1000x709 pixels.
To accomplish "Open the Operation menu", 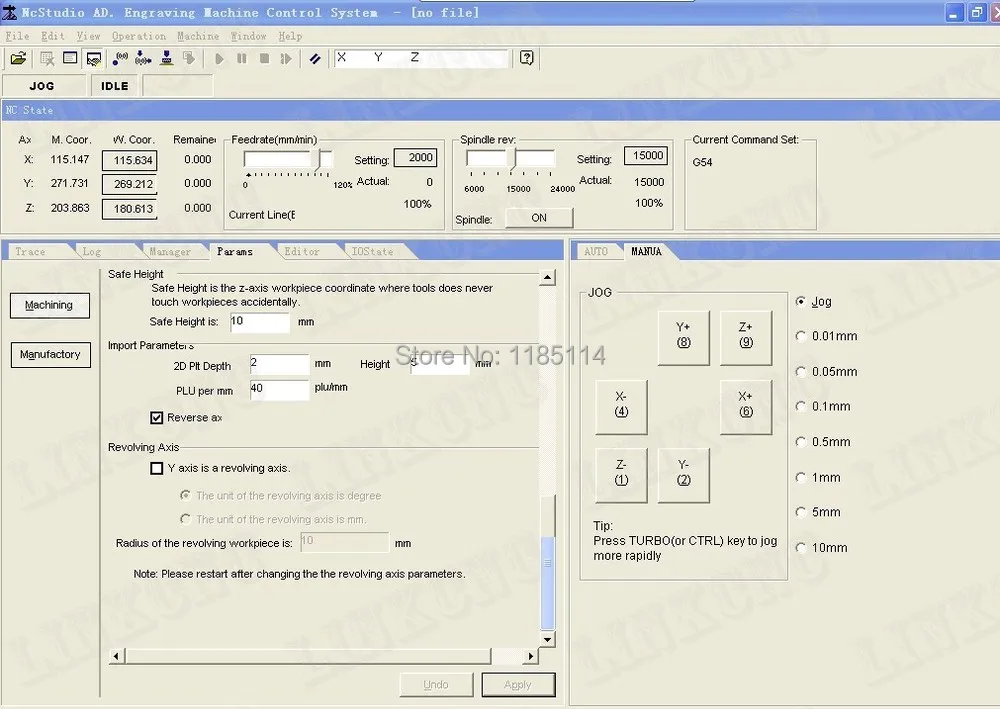I will point(139,36).
